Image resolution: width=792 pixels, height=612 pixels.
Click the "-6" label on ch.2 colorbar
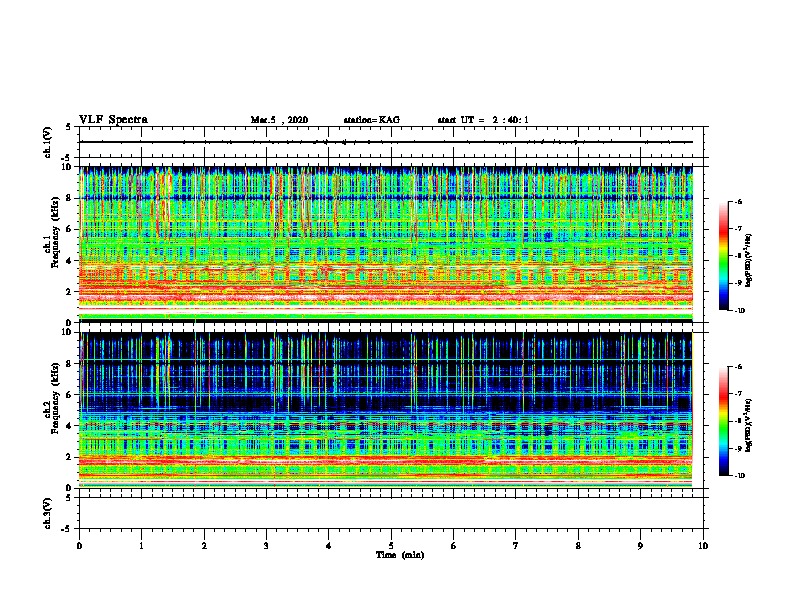[x=738, y=367]
